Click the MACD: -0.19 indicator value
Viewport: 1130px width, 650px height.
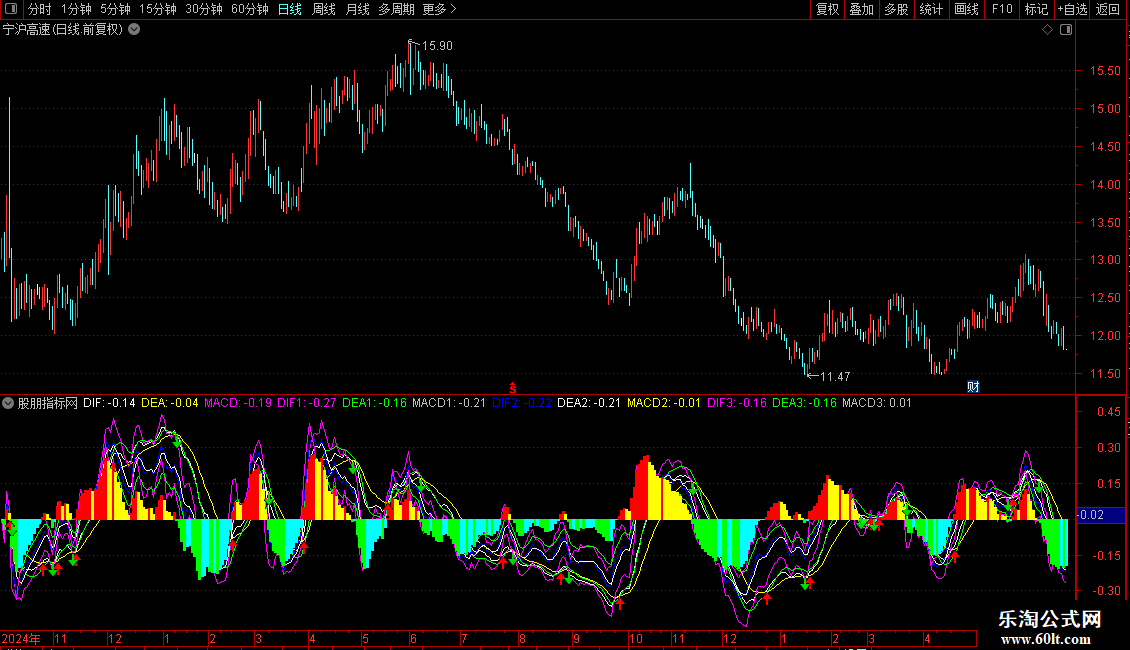tap(238, 403)
